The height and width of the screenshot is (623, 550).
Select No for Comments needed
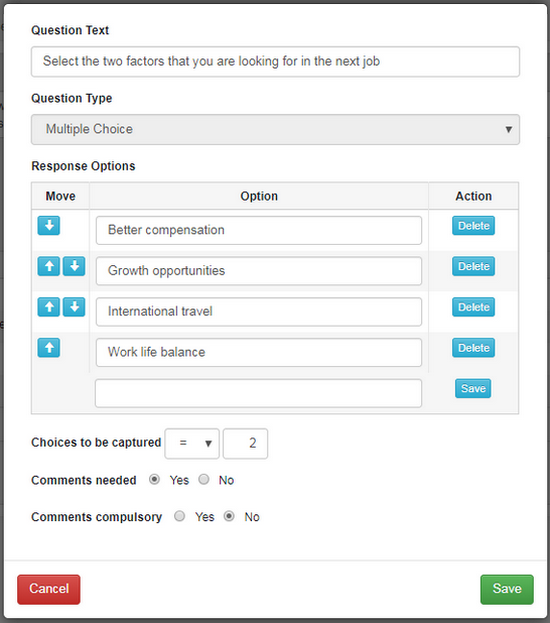204,480
